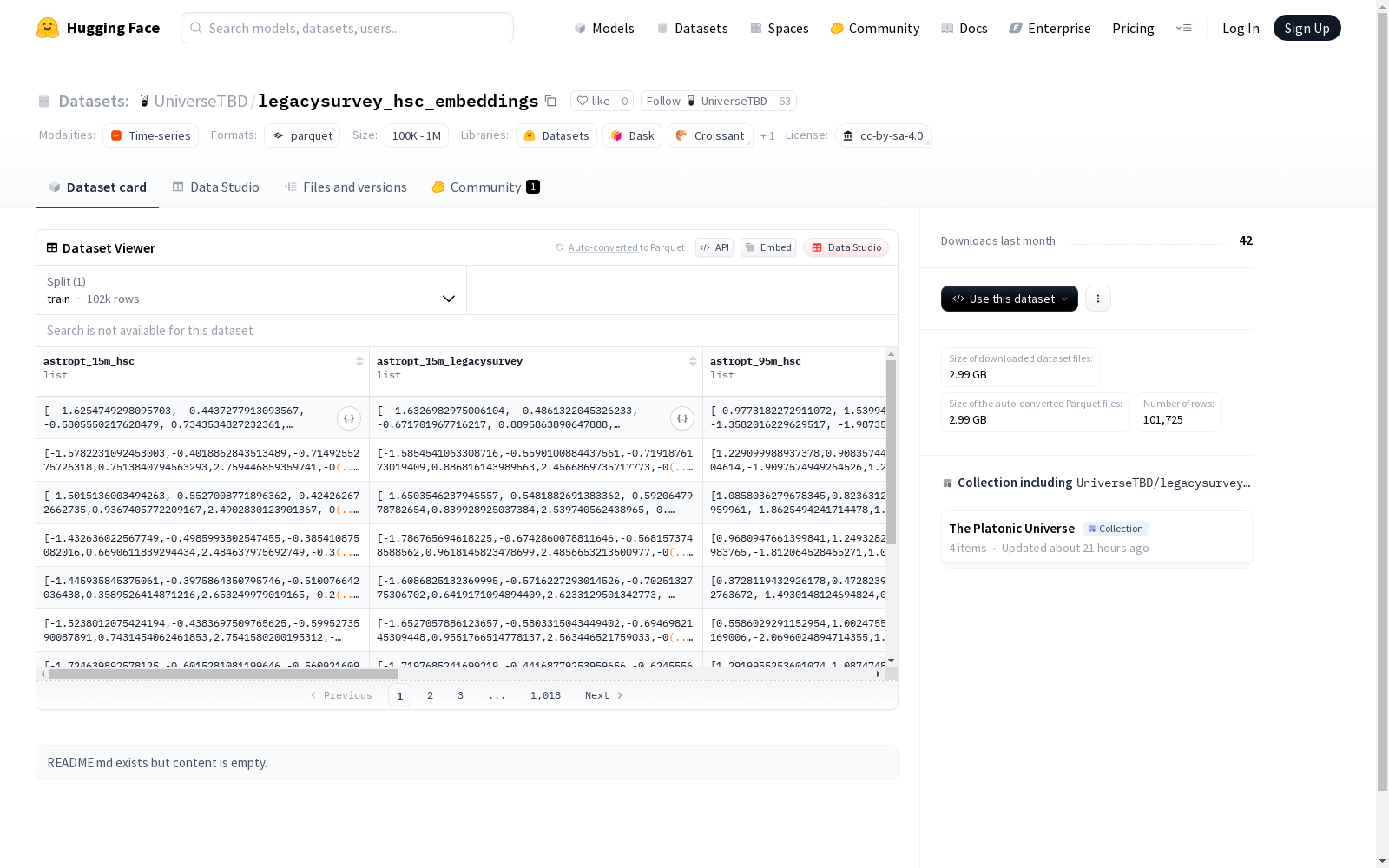The width and height of the screenshot is (1389, 868).
Task: Show the +1 additional libraries
Action: tap(767, 135)
